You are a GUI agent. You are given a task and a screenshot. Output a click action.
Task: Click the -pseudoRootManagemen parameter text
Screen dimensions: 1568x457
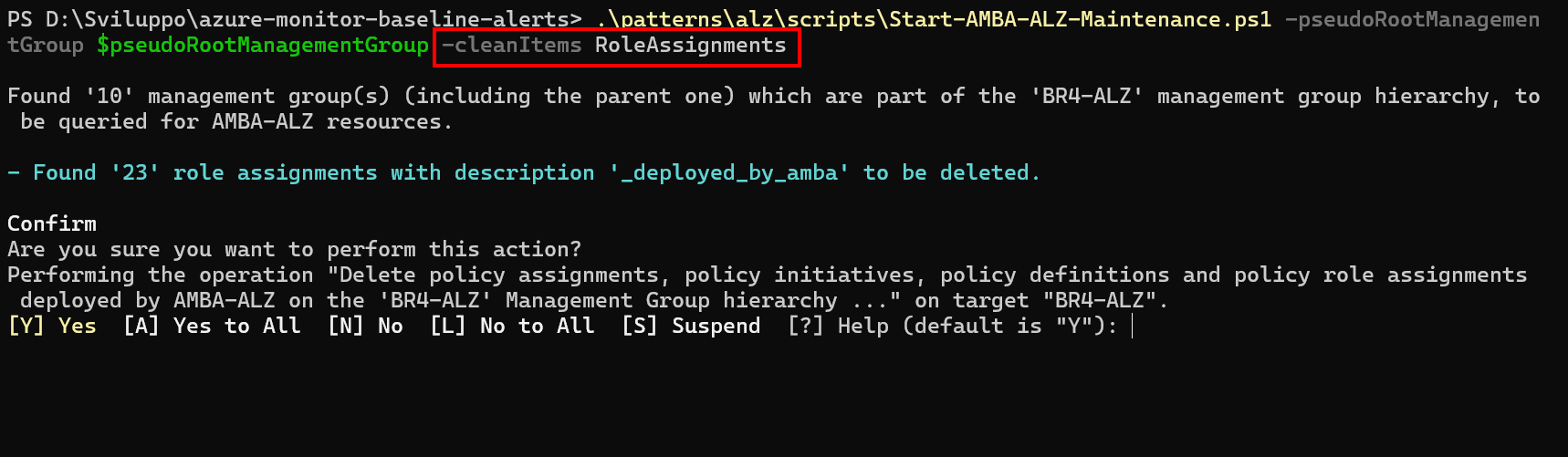click(x=1411, y=20)
